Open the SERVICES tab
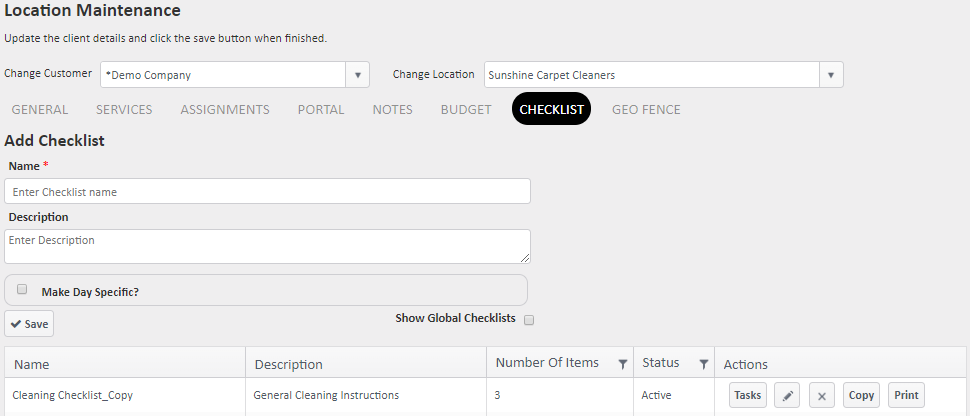This screenshot has width=970, height=416. click(124, 110)
